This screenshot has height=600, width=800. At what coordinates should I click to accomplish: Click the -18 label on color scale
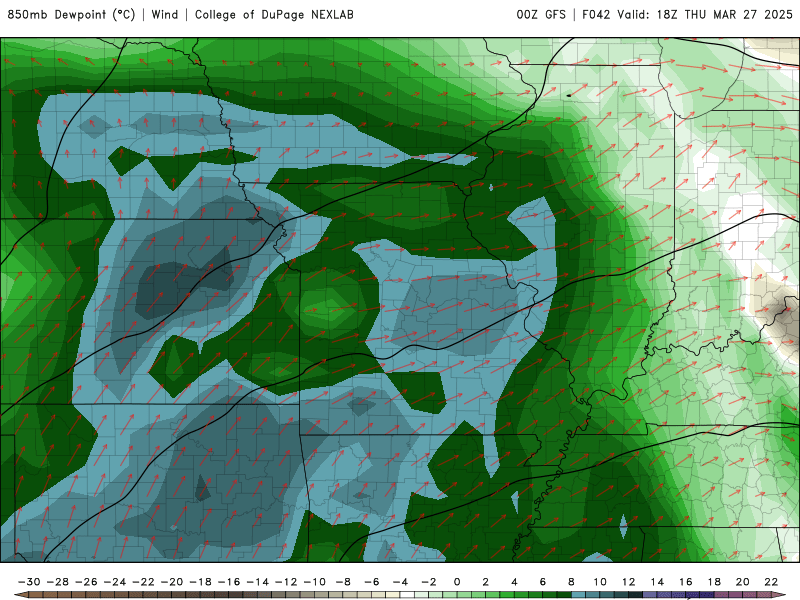point(201,582)
